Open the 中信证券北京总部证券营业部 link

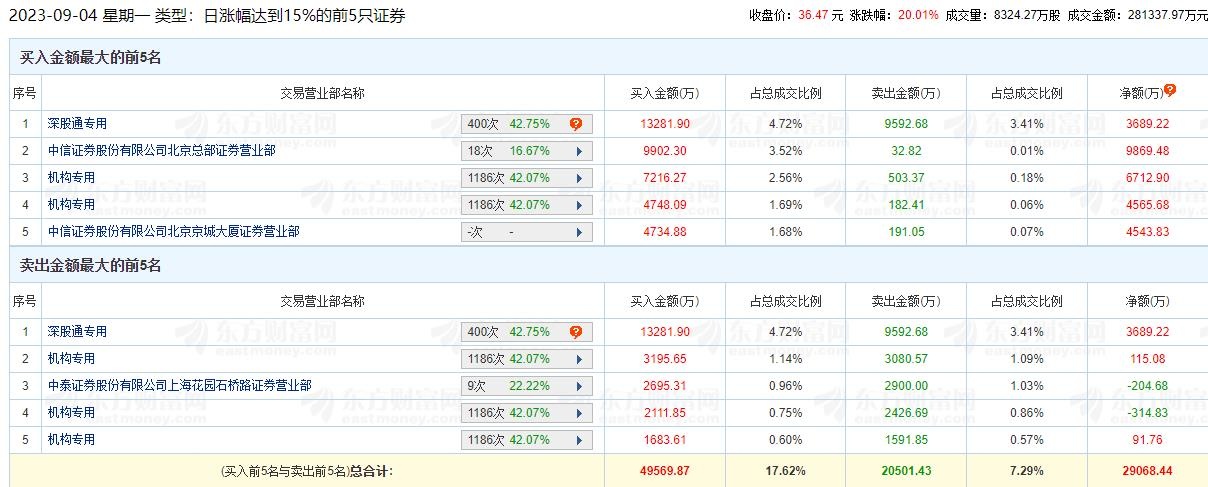(x=161, y=151)
